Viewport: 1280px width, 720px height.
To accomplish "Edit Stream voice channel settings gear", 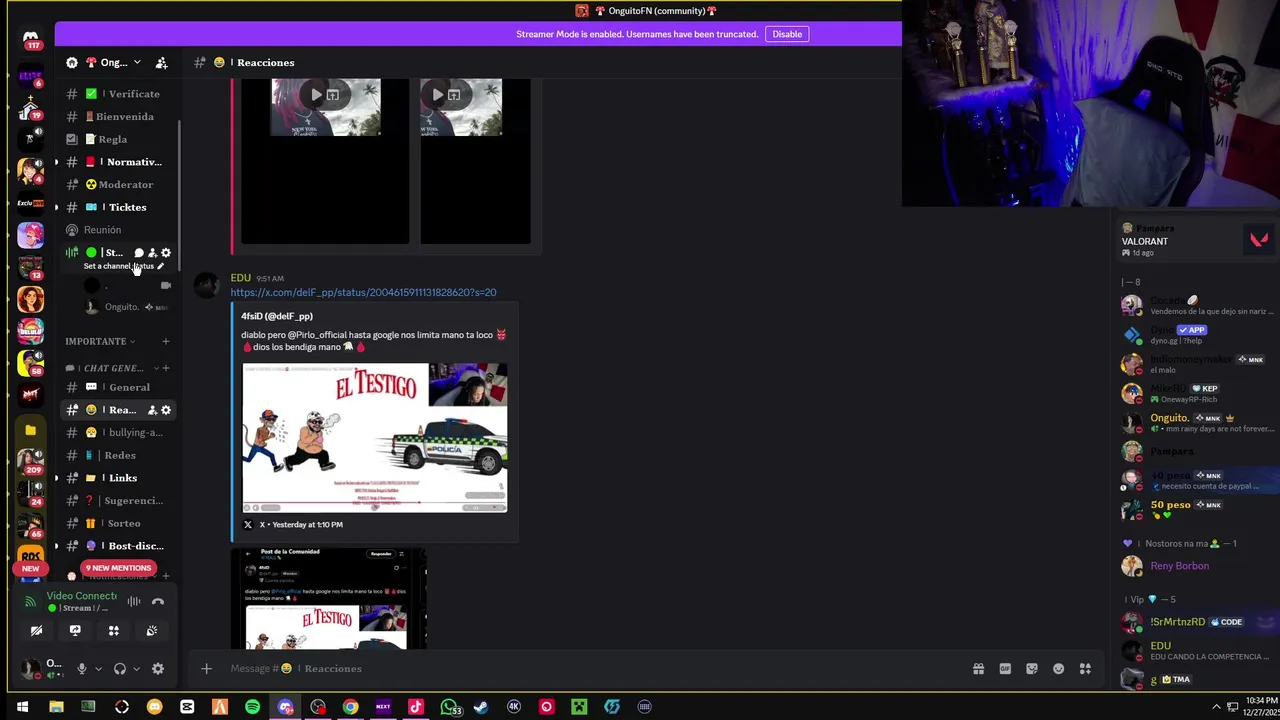I will click(166, 253).
